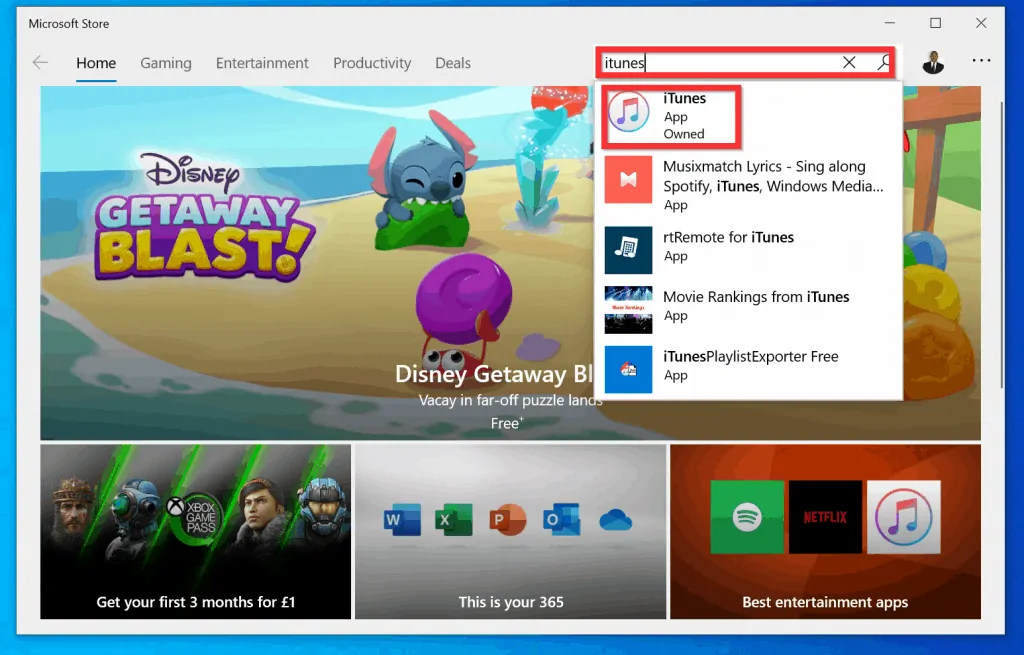The width and height of the screenshot is (1024, 655).
Task: Open the user account profile picture
Action: (x=932, y=62)
